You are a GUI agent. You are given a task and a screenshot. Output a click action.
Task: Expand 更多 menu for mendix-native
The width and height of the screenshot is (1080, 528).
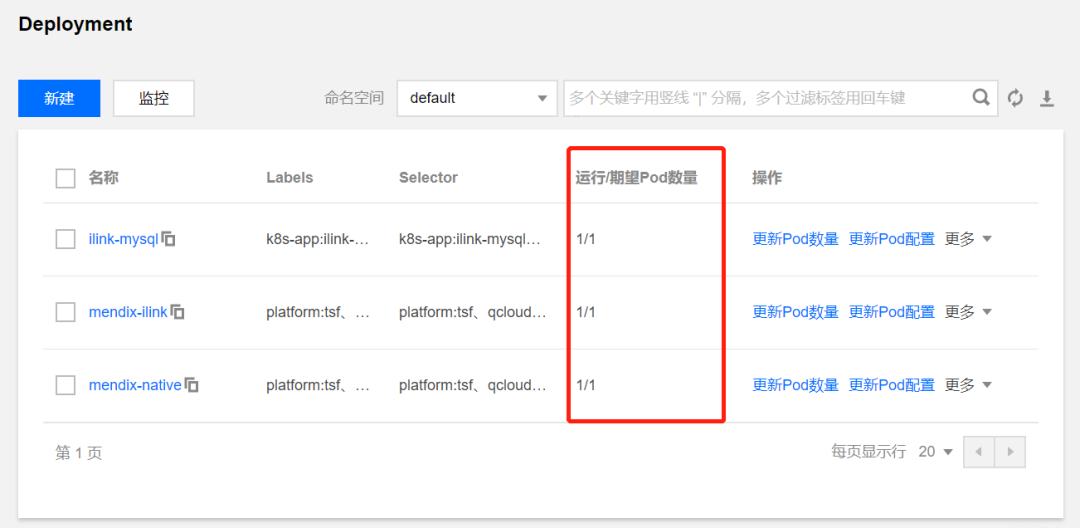click(968, 385)
